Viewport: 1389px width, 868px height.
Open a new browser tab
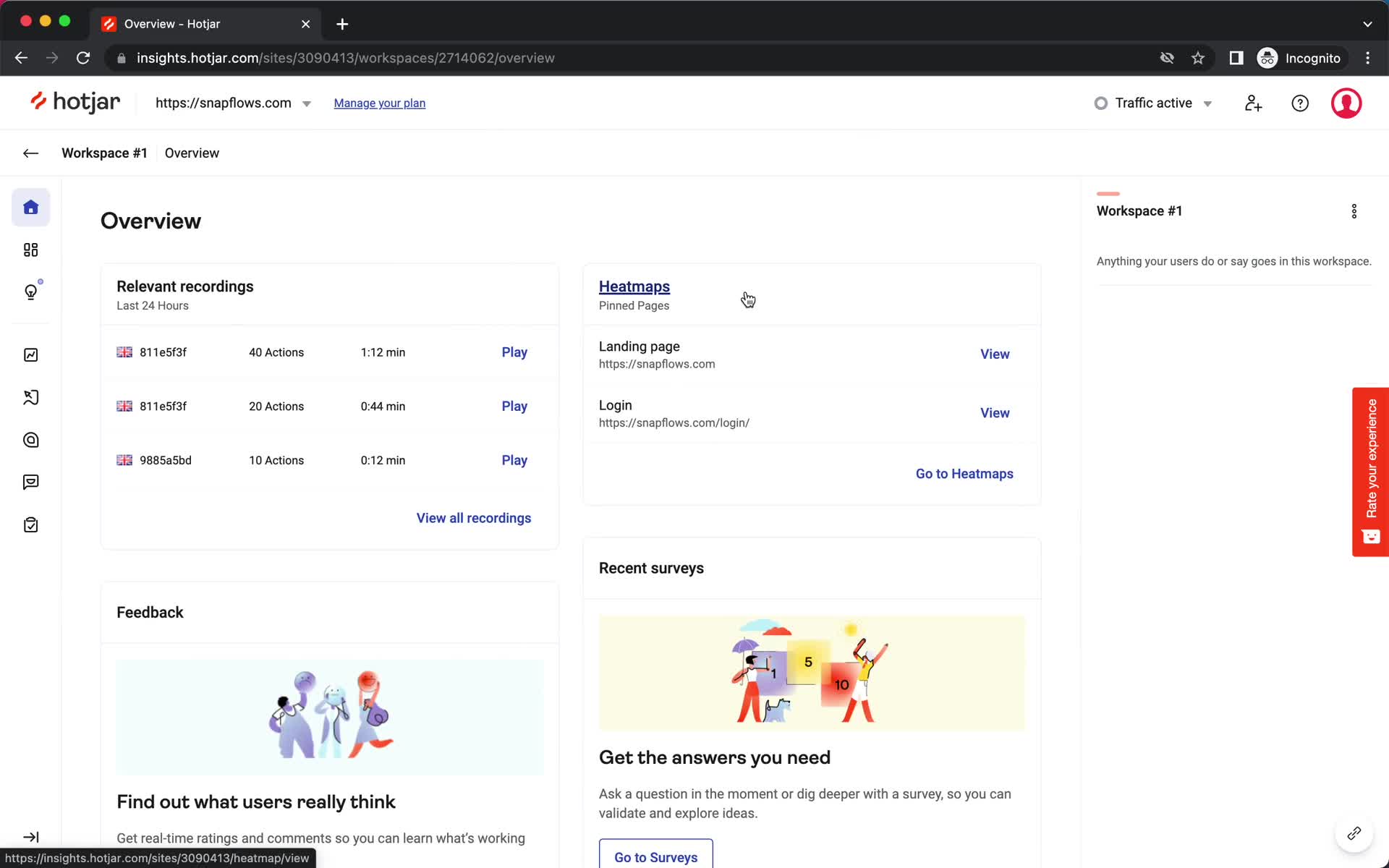coord(342,24)
